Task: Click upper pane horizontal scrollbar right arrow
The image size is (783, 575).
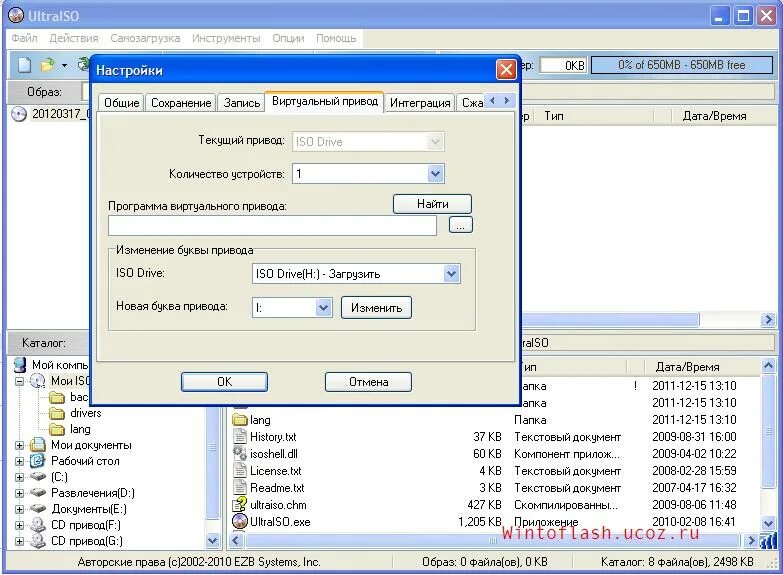Action: [x=768, y=320]
